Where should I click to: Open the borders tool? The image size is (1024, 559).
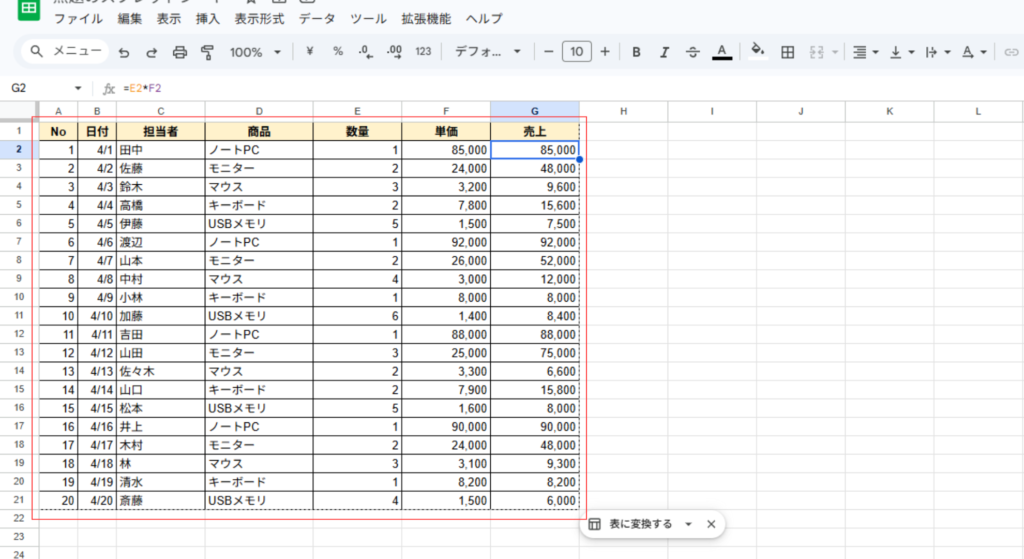pos(787,52)
